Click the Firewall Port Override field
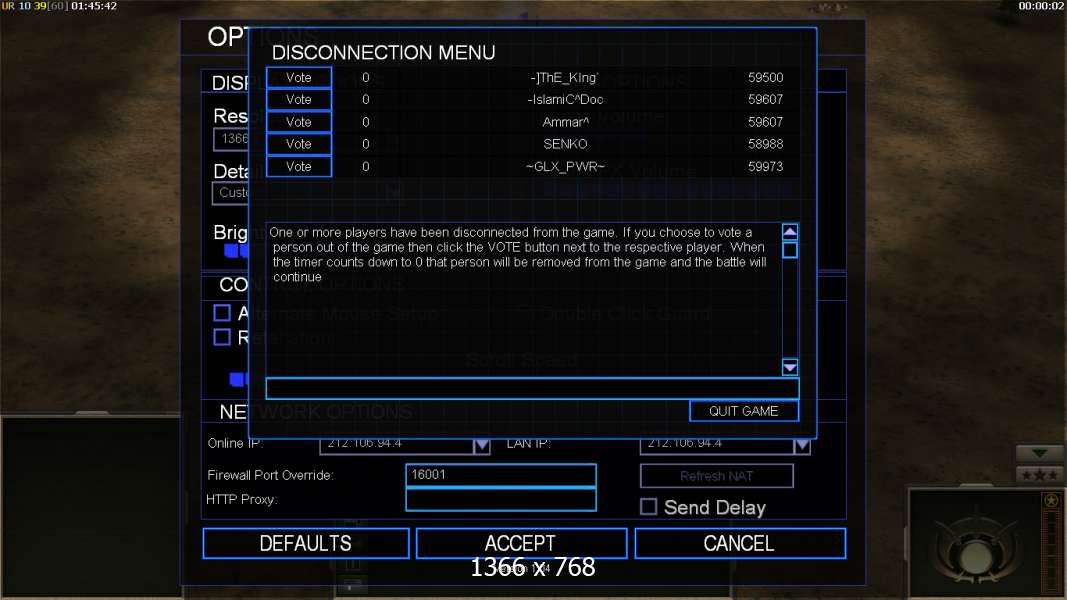 [501, 475]
